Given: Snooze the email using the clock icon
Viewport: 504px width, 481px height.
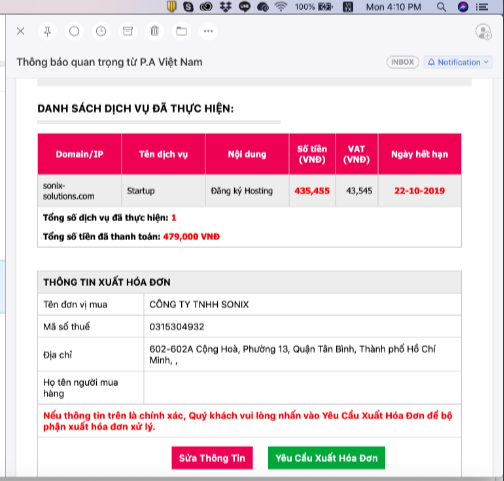Looking at the screenshot, I should point(101,31).
